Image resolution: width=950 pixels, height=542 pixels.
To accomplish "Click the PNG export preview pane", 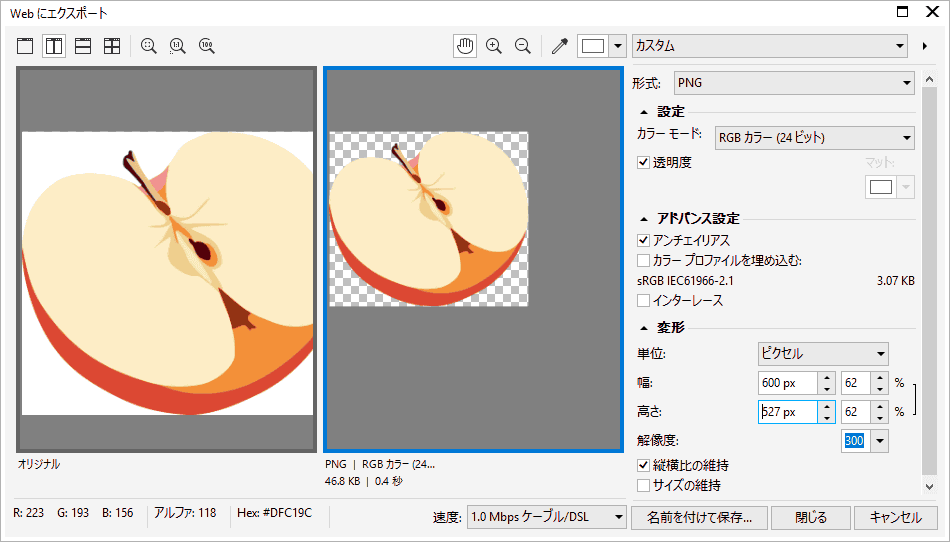I will pos(473,259).
